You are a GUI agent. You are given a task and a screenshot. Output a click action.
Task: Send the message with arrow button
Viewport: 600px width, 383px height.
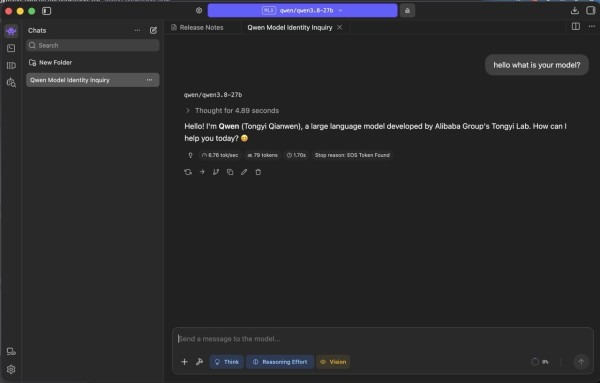click(581, 362)
